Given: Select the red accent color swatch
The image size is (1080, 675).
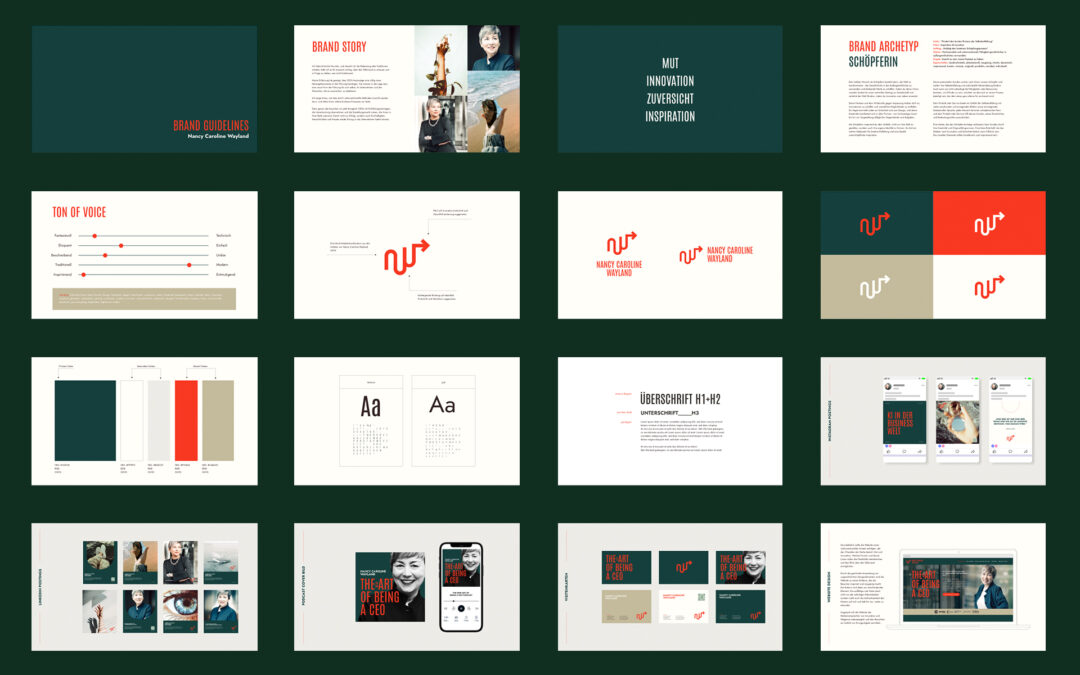Looking at the screenshot, I should (x=186, y=420).
